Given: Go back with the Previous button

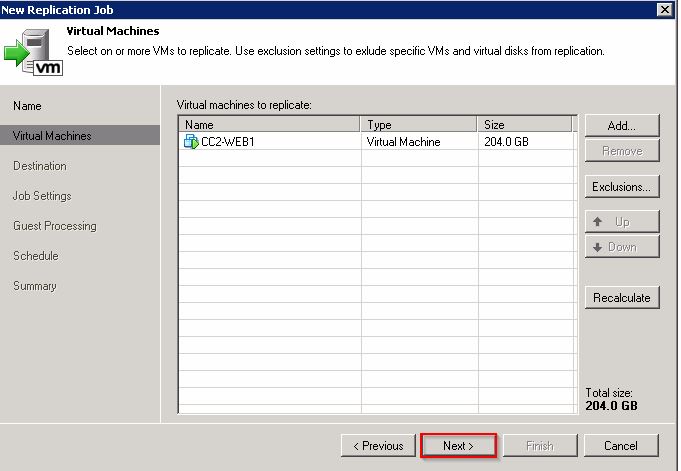Looking at the screenshot, I should click(378, 446).
